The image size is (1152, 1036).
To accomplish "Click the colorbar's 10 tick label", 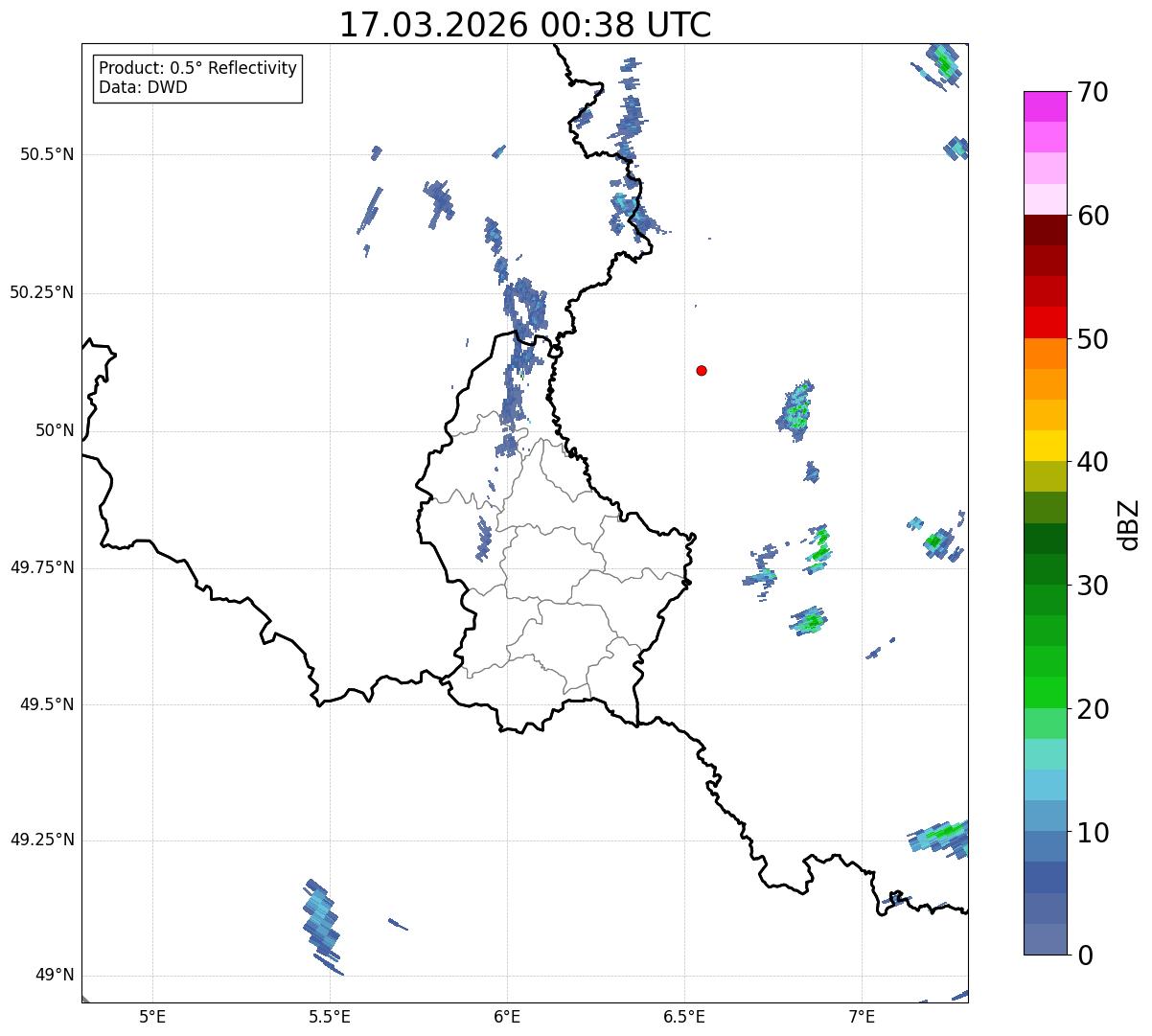I will point(1093,832).
